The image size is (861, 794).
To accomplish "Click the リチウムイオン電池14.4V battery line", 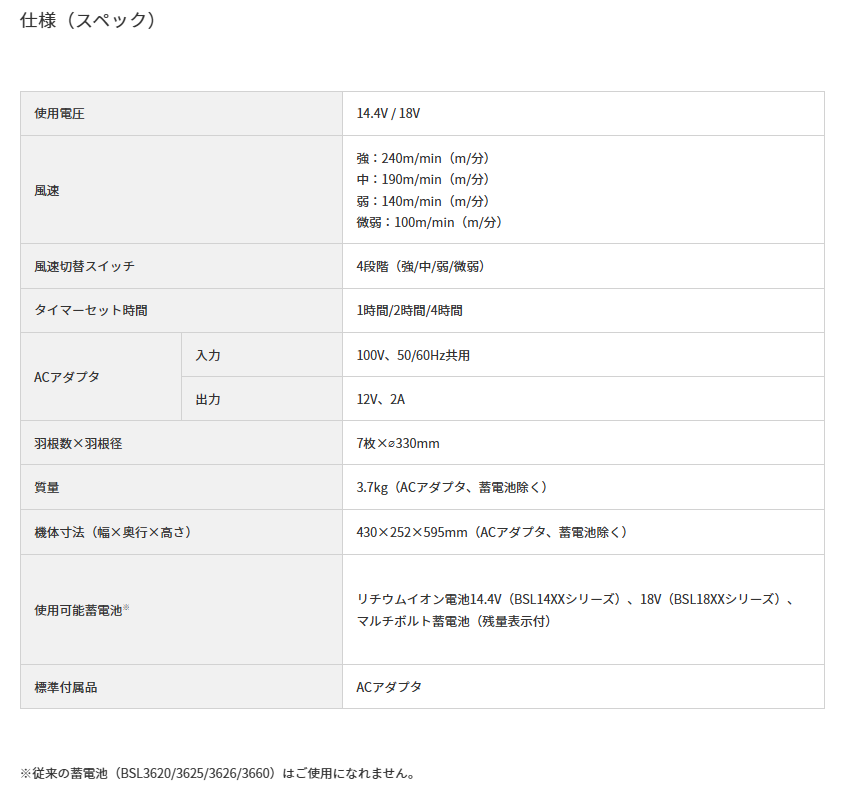I will click(x=575, y=599).
